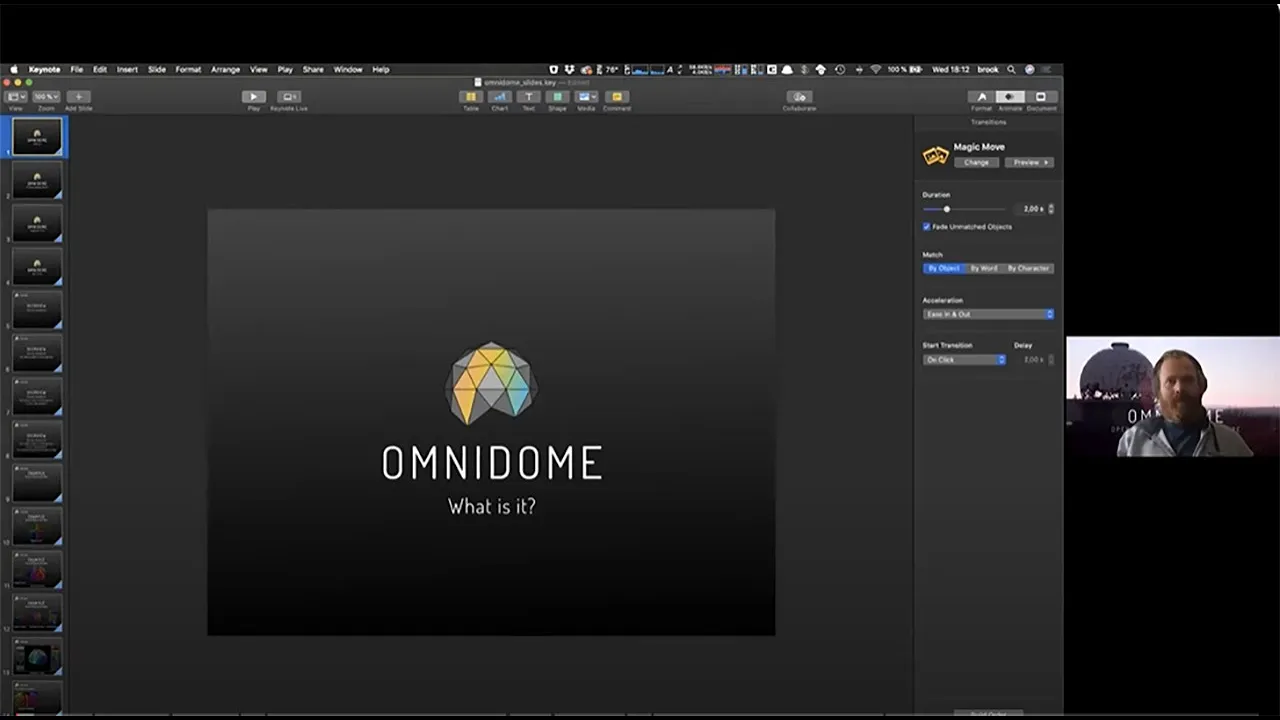Click the Build Order button
This screenshot has height=720, width=1280.
988,713
